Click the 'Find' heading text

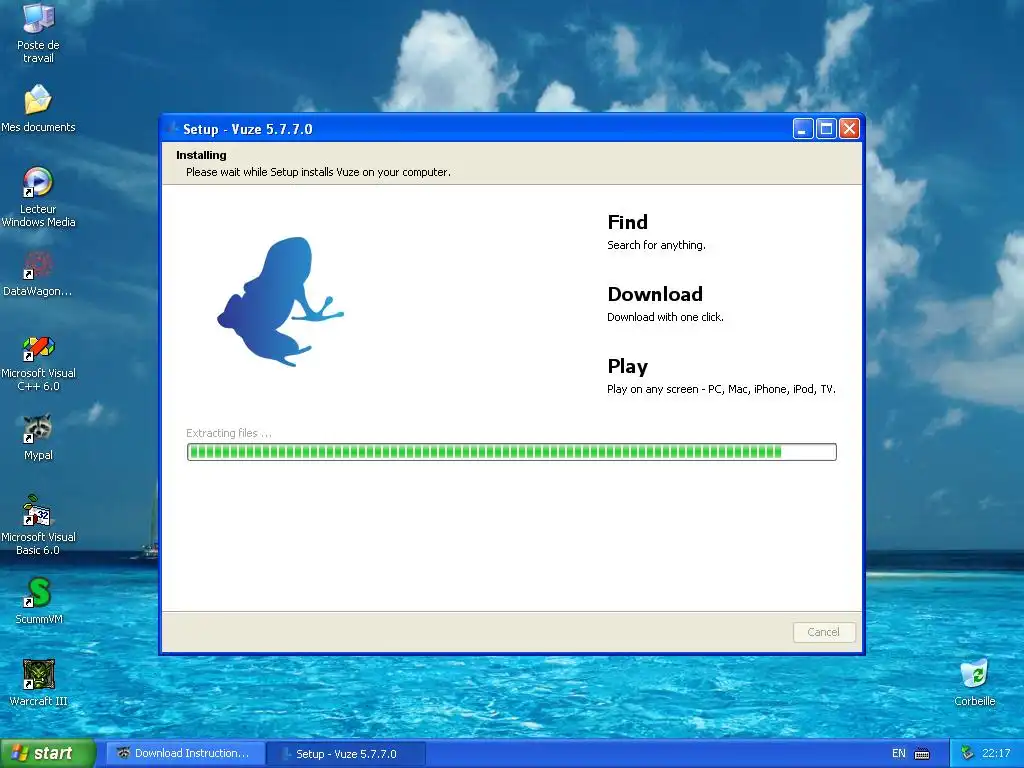click(x=627, y=222)
